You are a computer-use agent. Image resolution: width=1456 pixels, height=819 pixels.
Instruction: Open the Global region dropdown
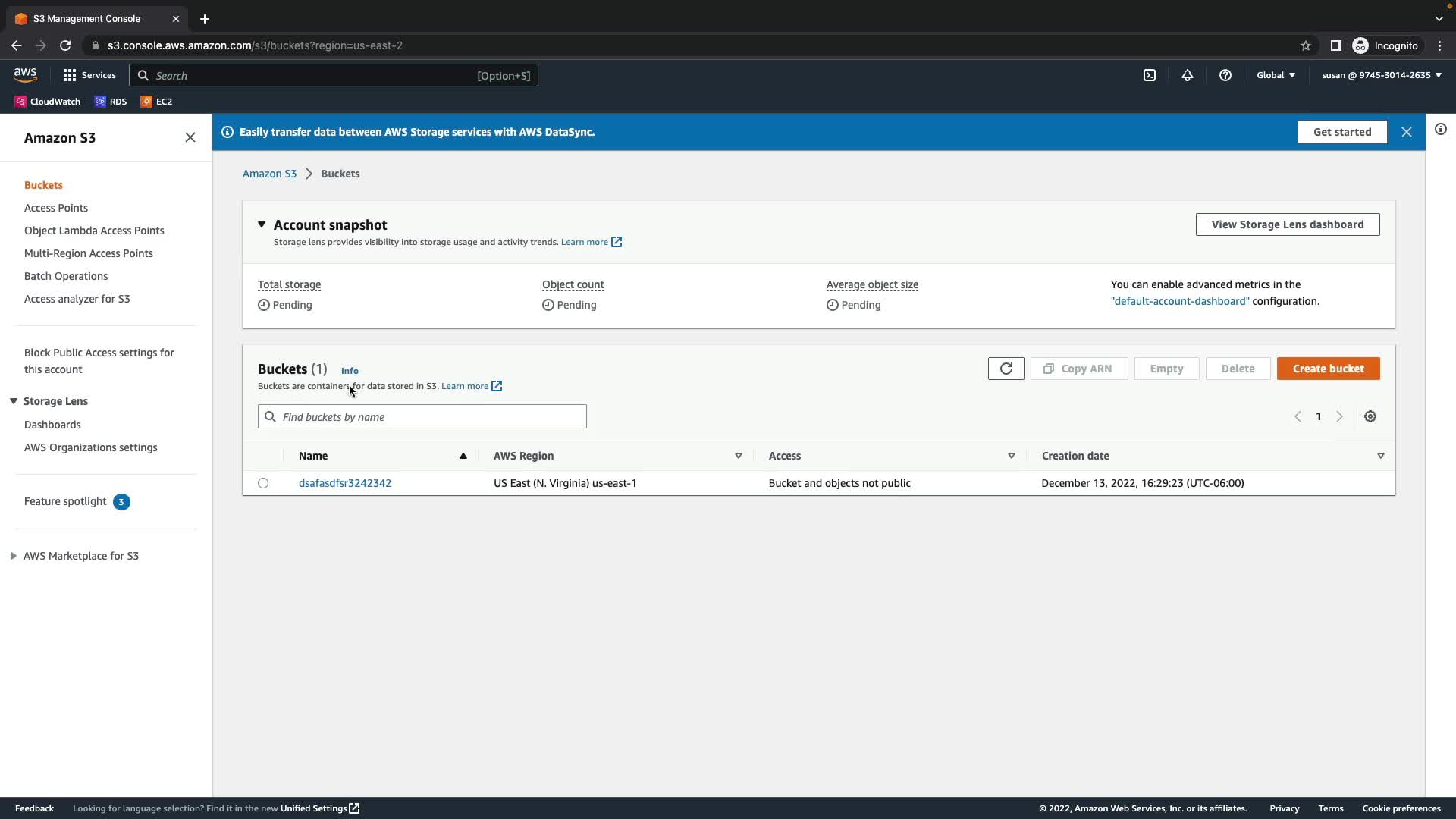[x=1276, y=75]
